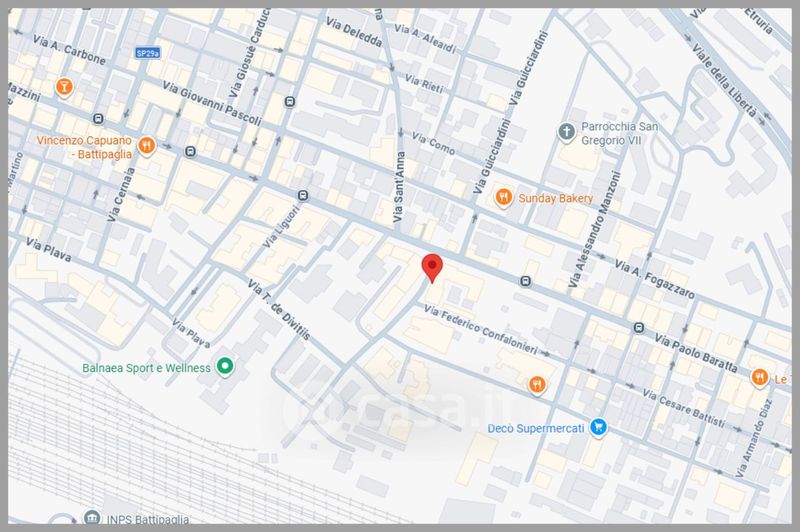The image size is (800, 532).
Task: Click the red location pin marker
Action: [x=431, y=268]
